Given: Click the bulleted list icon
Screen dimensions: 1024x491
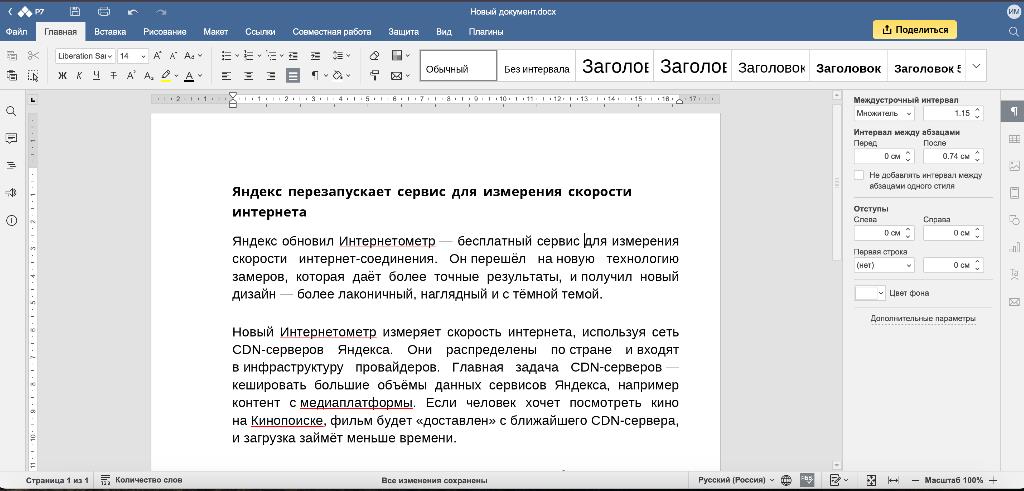Looking at the screenshot, I should (x=226, y=56).
